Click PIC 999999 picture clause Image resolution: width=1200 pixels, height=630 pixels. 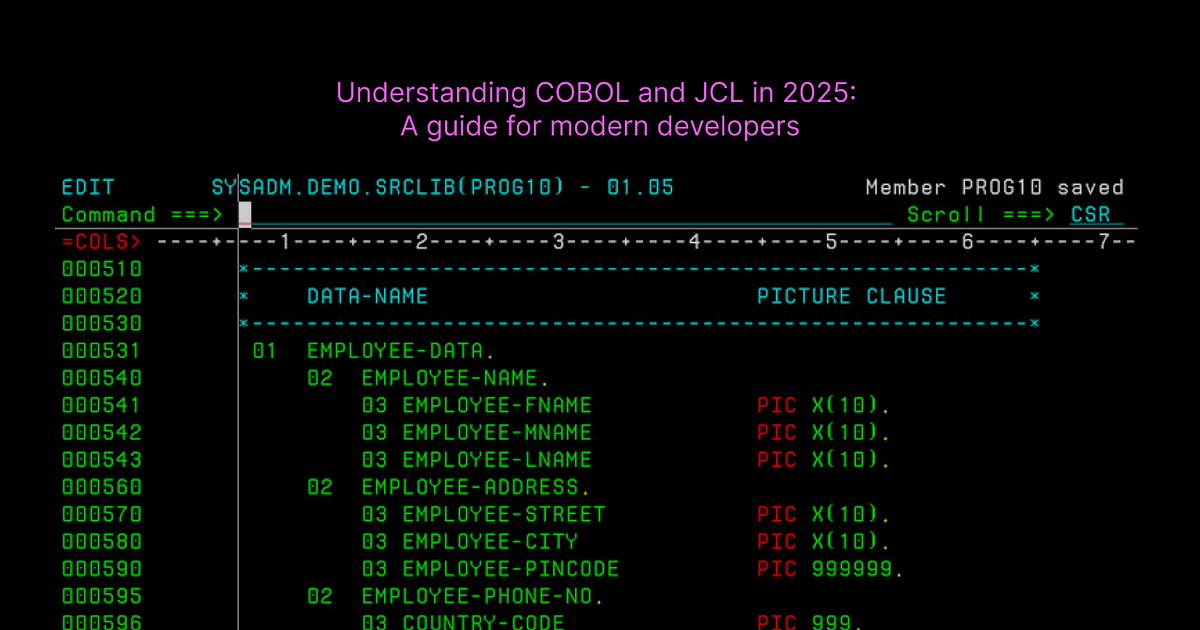click(x=831, y=569)
